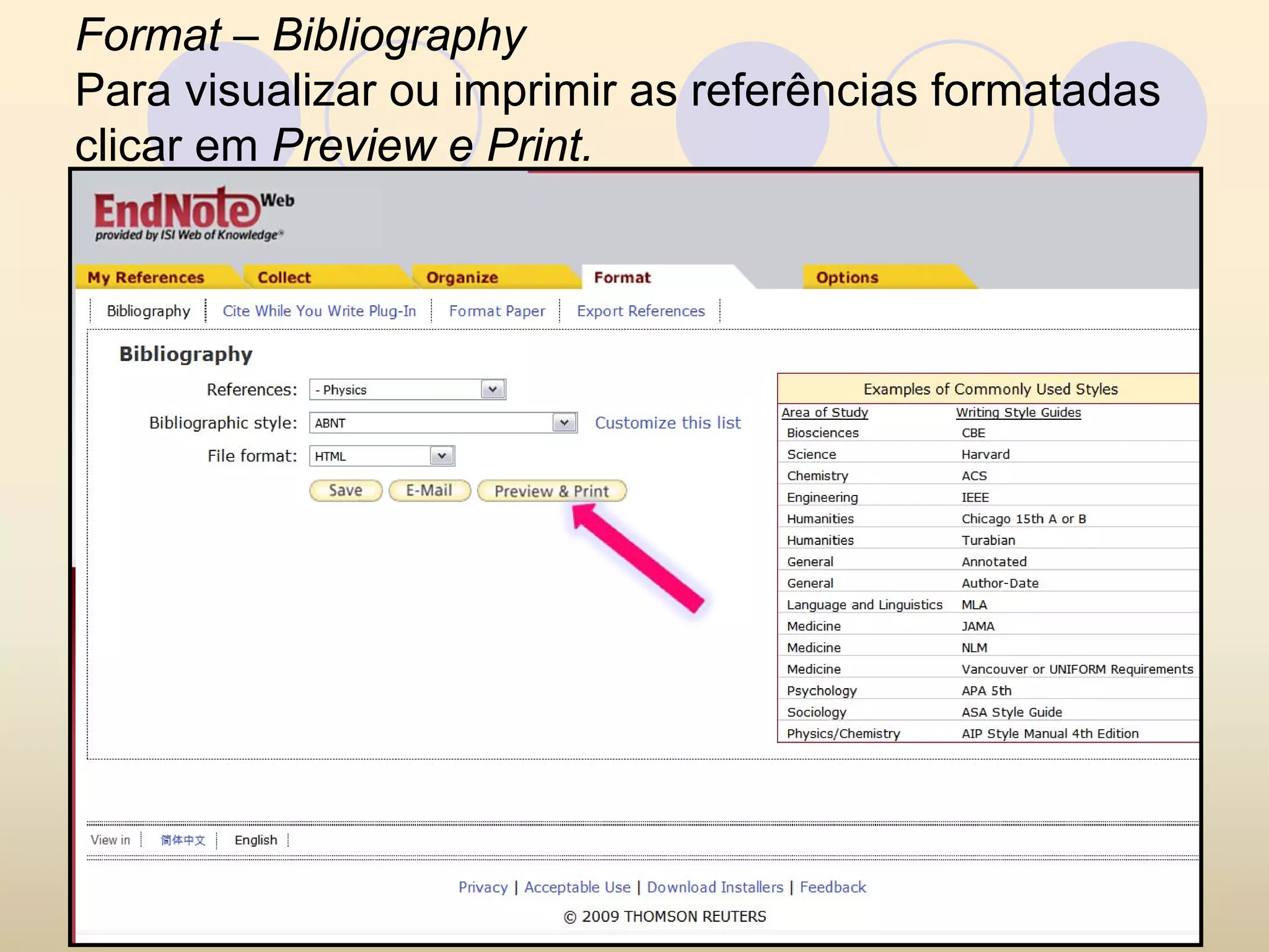The width and height of the screenshot is (1269, 952).
Task: Select AIP Style Manual 4th Edition
Action: coord(1050,733)
